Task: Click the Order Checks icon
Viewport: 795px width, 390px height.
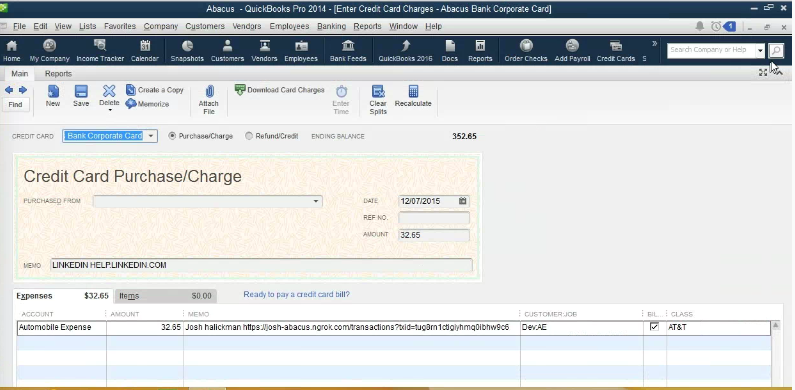Action: 526,51
